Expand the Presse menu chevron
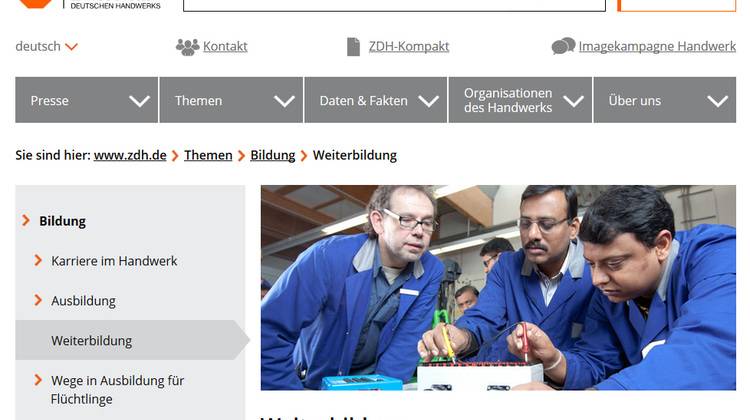Image resolution: width=750 pixels, height=420 pixels. [x=139, y=101]
